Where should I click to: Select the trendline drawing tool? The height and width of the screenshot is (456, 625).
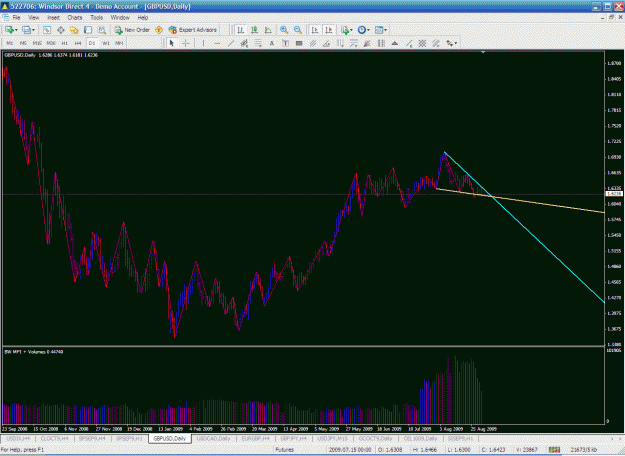pyautogui.click(x=231, y=43)
